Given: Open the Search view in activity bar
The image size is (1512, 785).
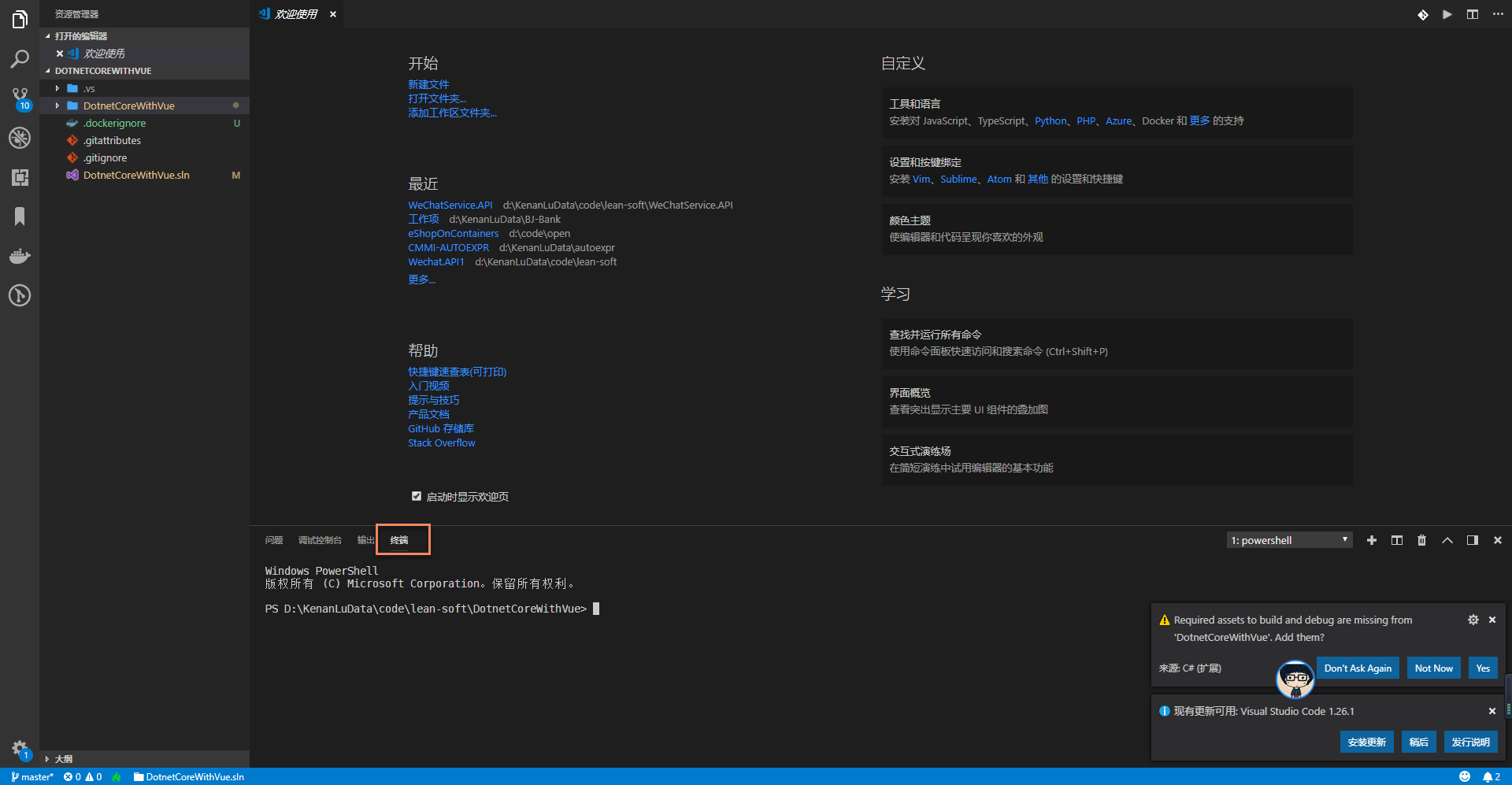Looking at the screenshot, I should pyautogui.click(x=20, y=59).
